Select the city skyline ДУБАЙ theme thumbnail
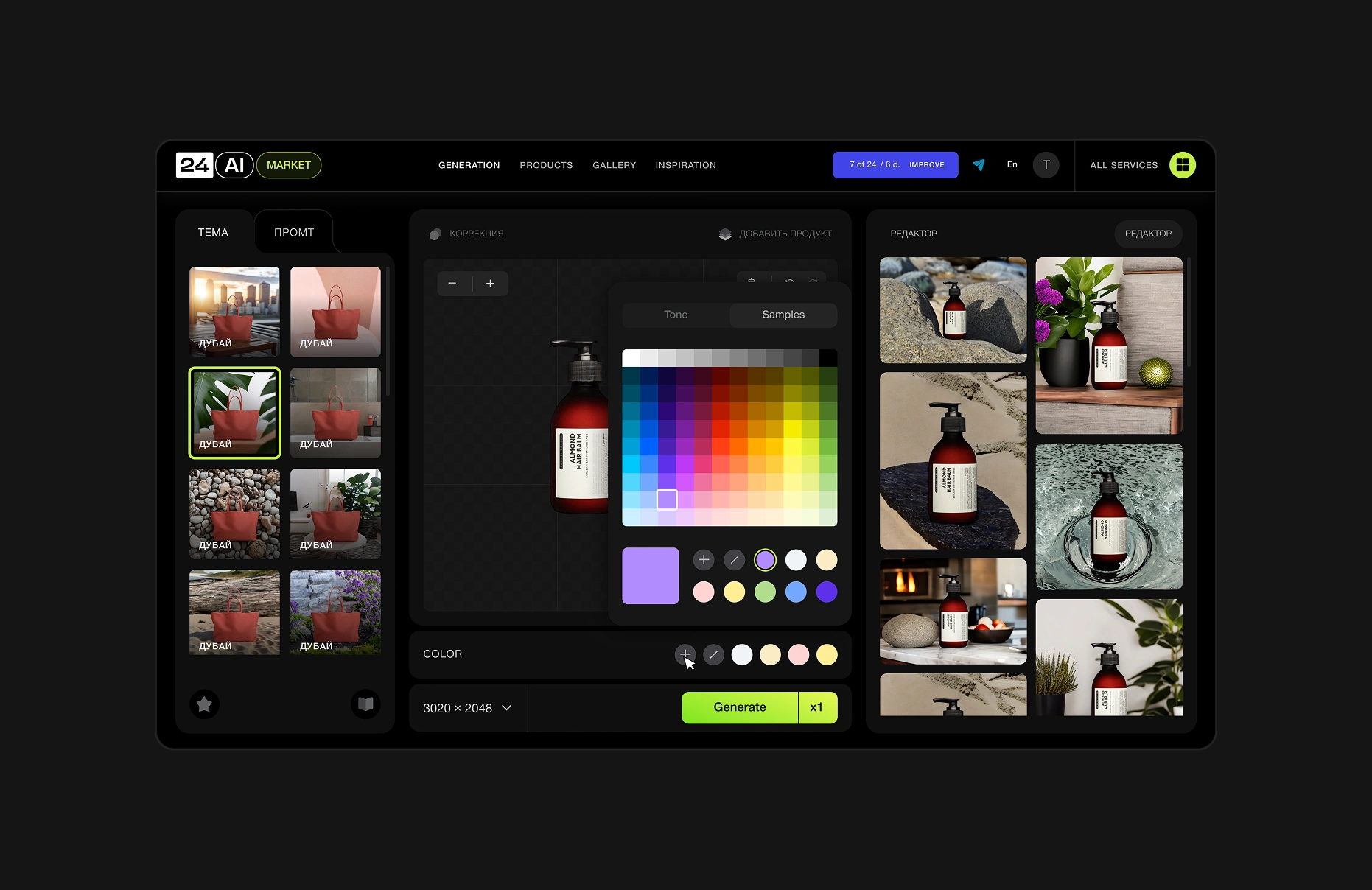The height and width of the screenshot is (890, 1372). pos(234,312)
